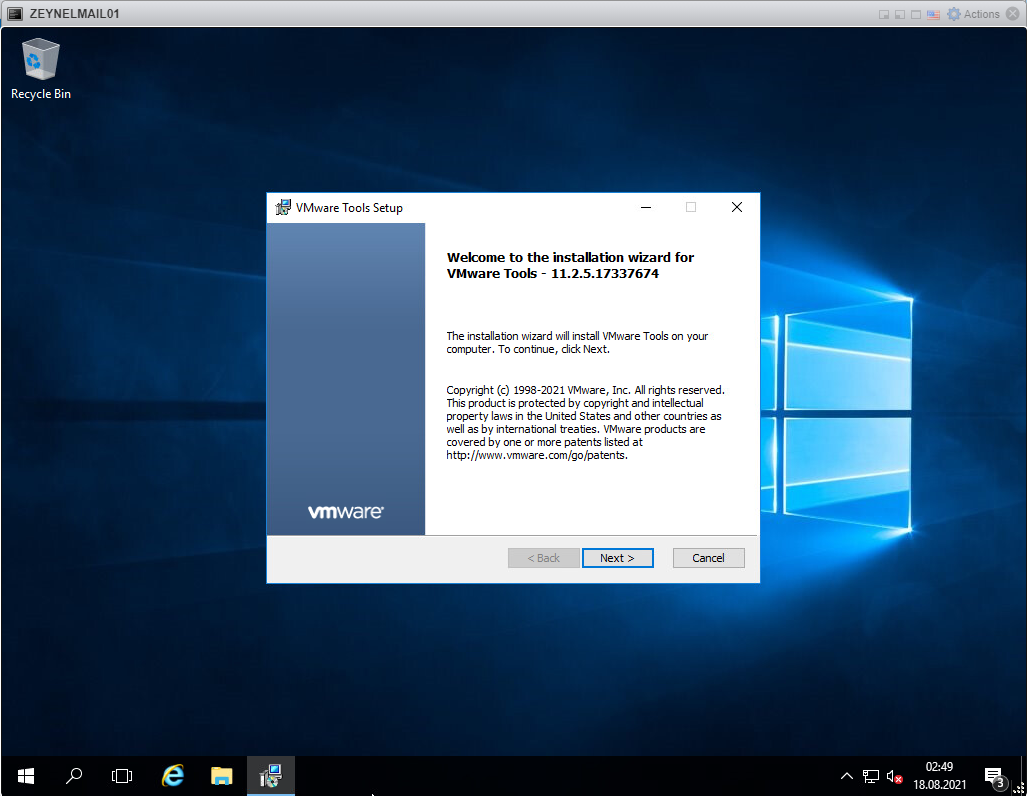
Task: Close the VMware Tools Setup dialog
Action: (x=737, y=208)
